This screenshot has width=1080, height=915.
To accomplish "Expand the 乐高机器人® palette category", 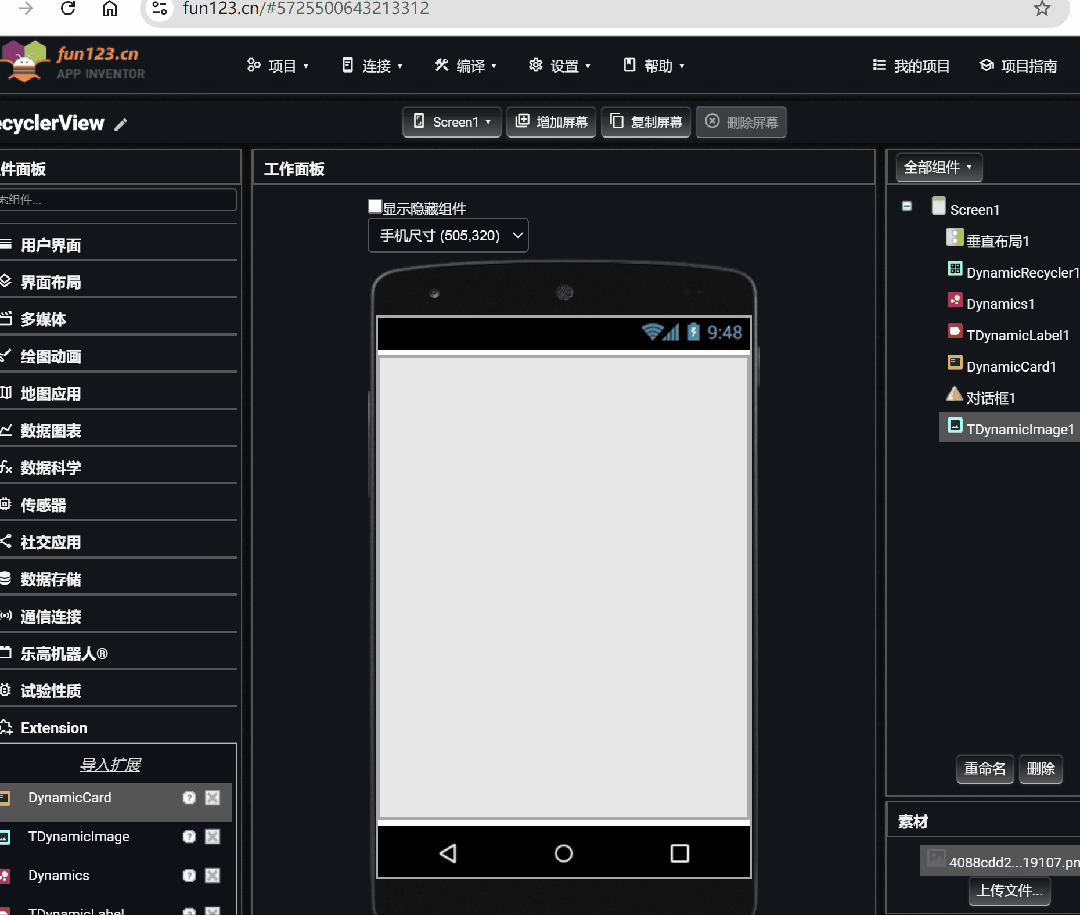I will 118,654.
